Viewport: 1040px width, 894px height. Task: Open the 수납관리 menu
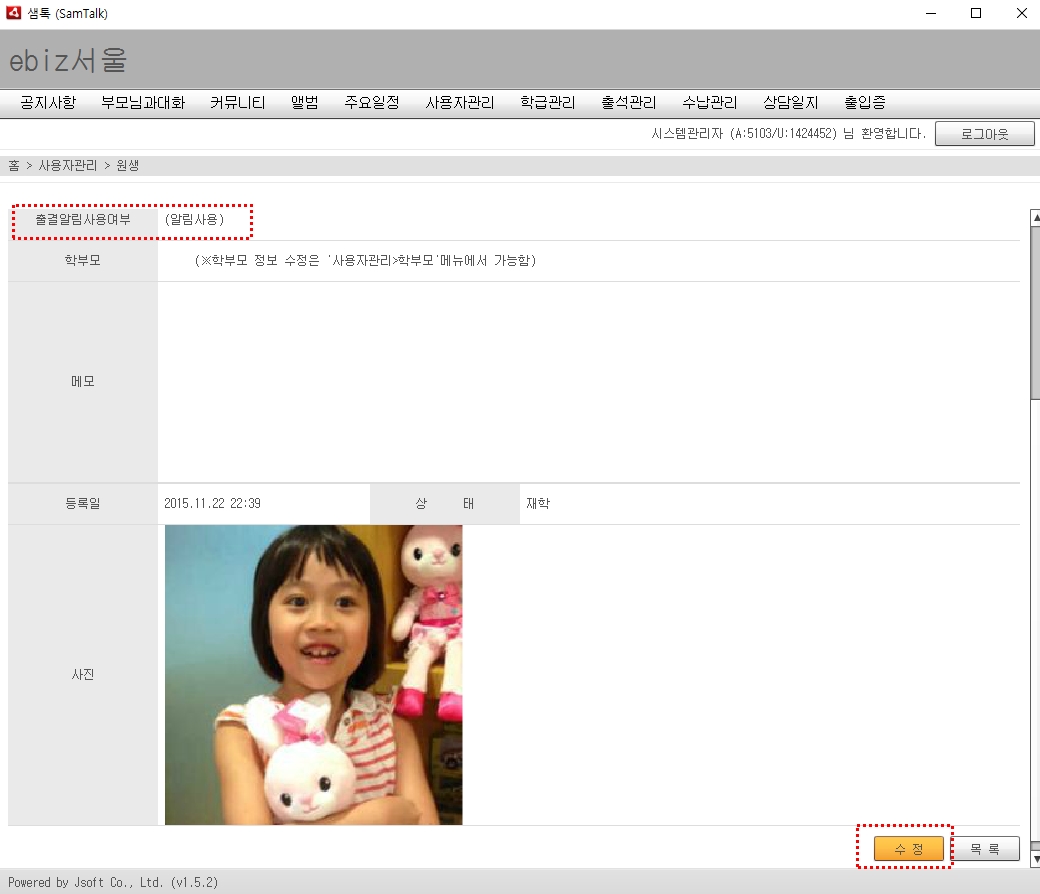point(710,102)
